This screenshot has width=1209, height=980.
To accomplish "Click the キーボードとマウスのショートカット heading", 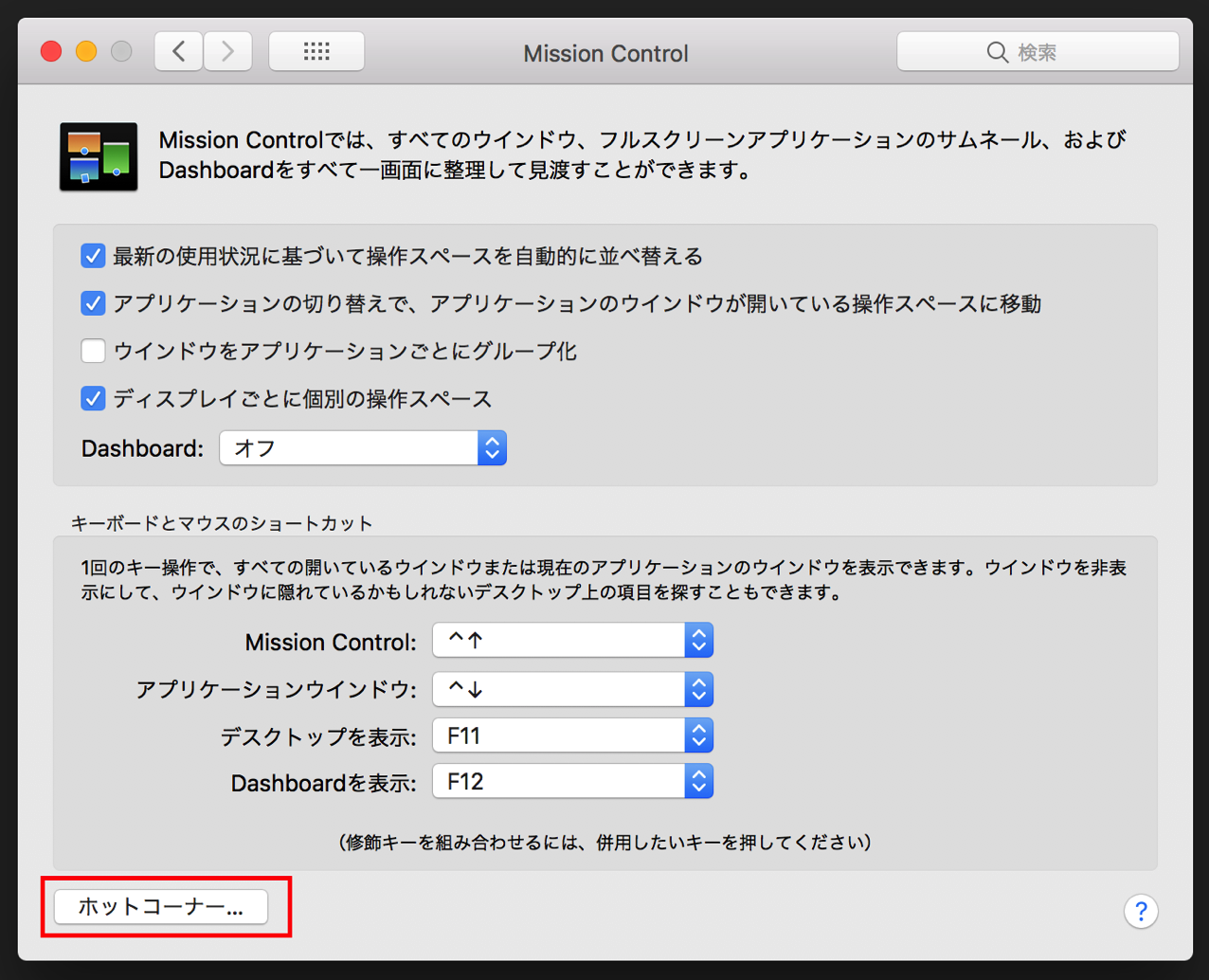I will [222, 523].
